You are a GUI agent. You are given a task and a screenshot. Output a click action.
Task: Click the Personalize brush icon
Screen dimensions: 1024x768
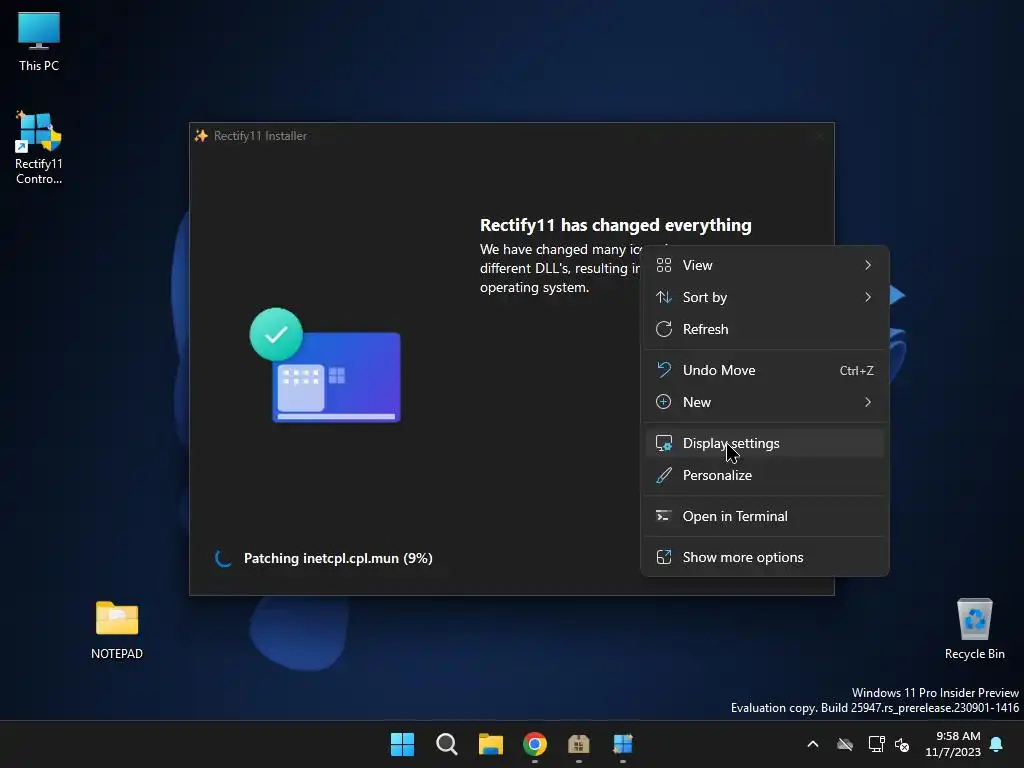click(x=664, y=475)
